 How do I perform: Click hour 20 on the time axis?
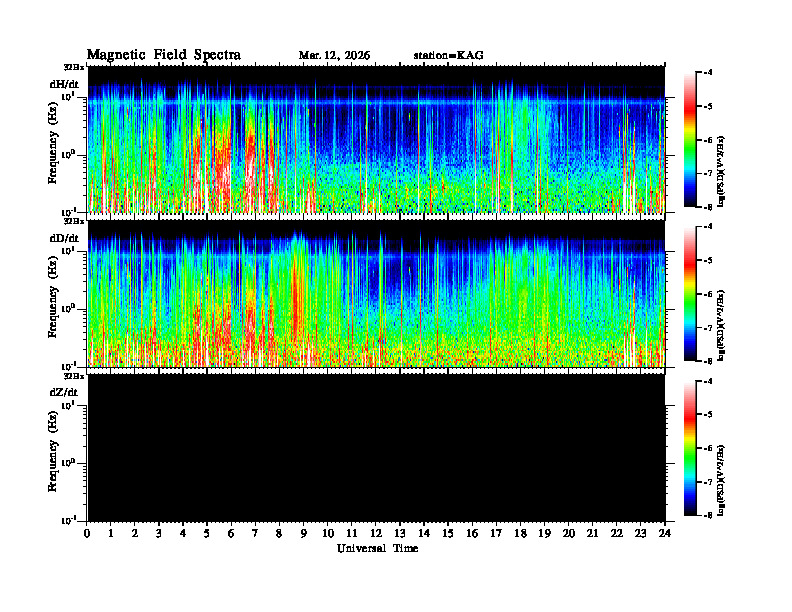point(569,533)
